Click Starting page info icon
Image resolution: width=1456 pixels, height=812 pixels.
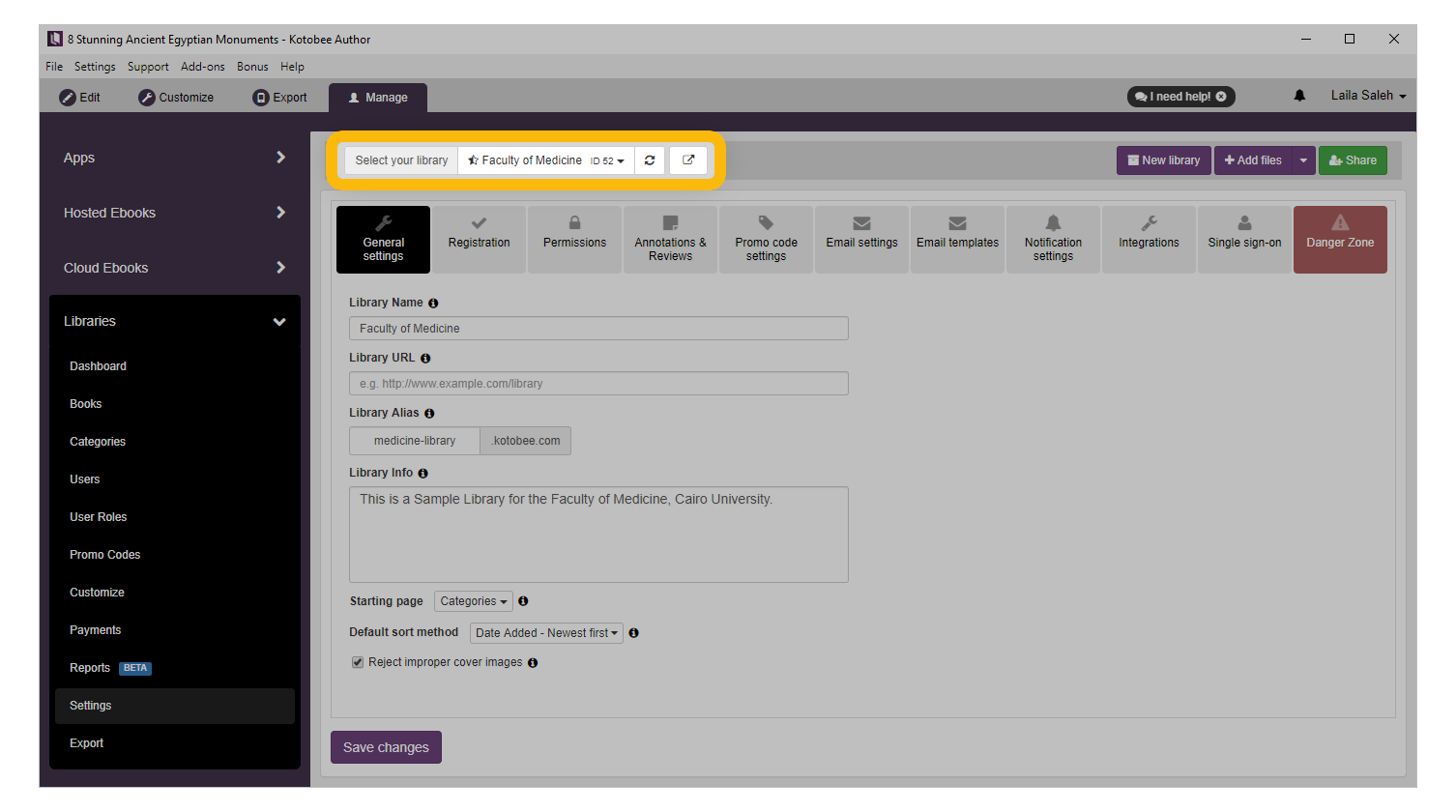click(x=523, y=601)
